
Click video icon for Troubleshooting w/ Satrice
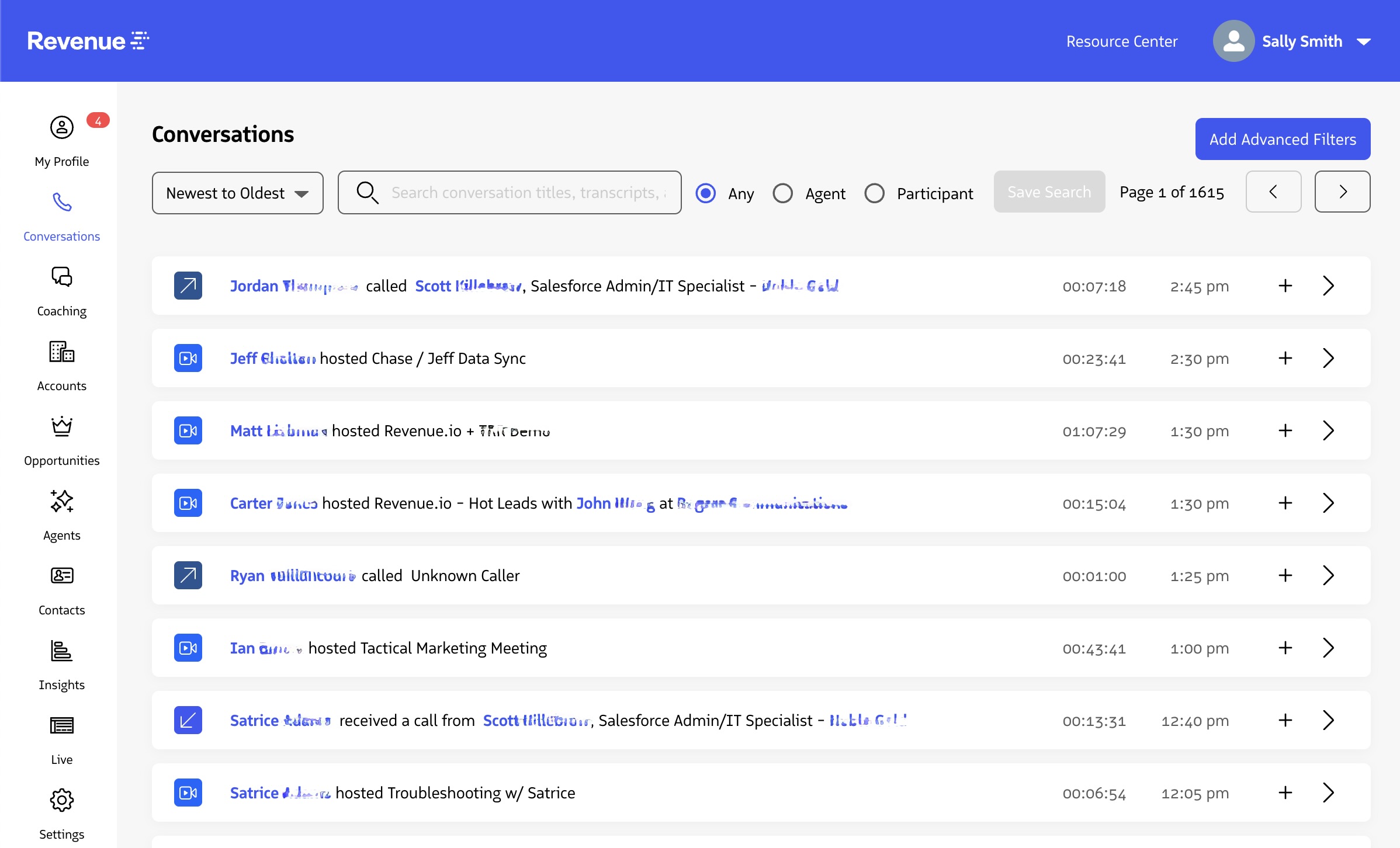188,793
